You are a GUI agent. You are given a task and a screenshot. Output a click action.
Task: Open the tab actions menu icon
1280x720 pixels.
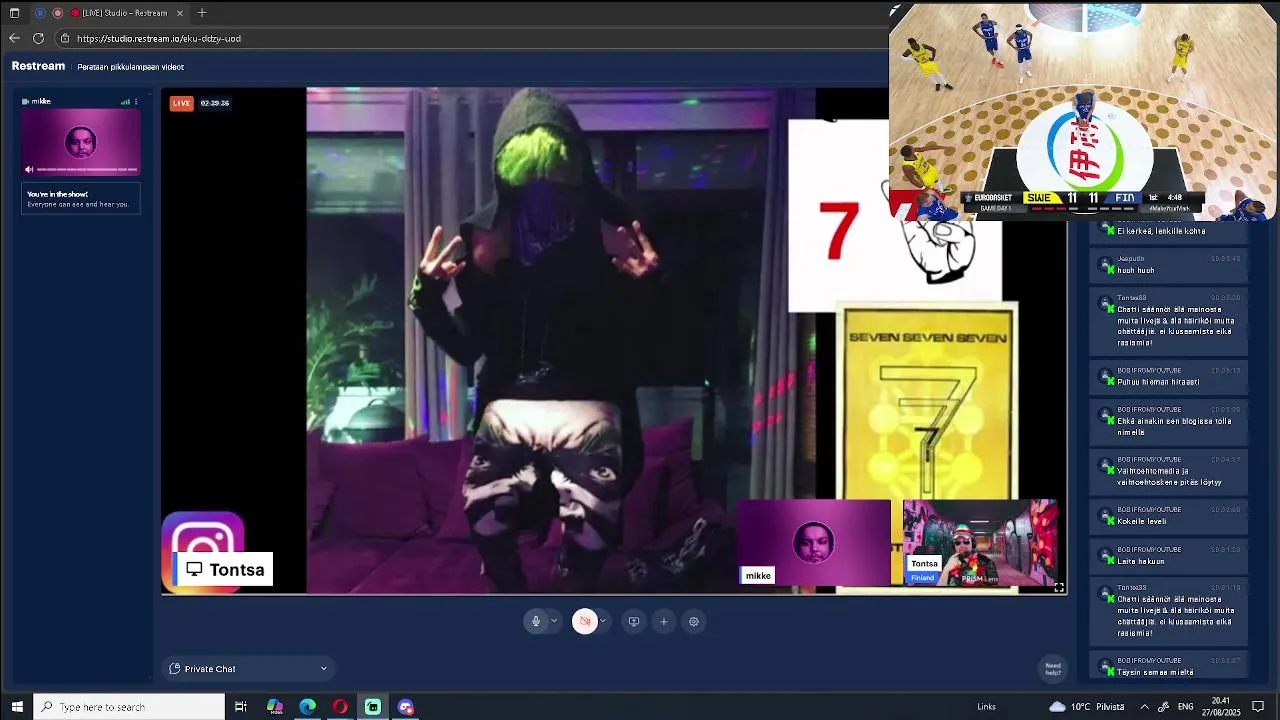click(x=14, y=13)
